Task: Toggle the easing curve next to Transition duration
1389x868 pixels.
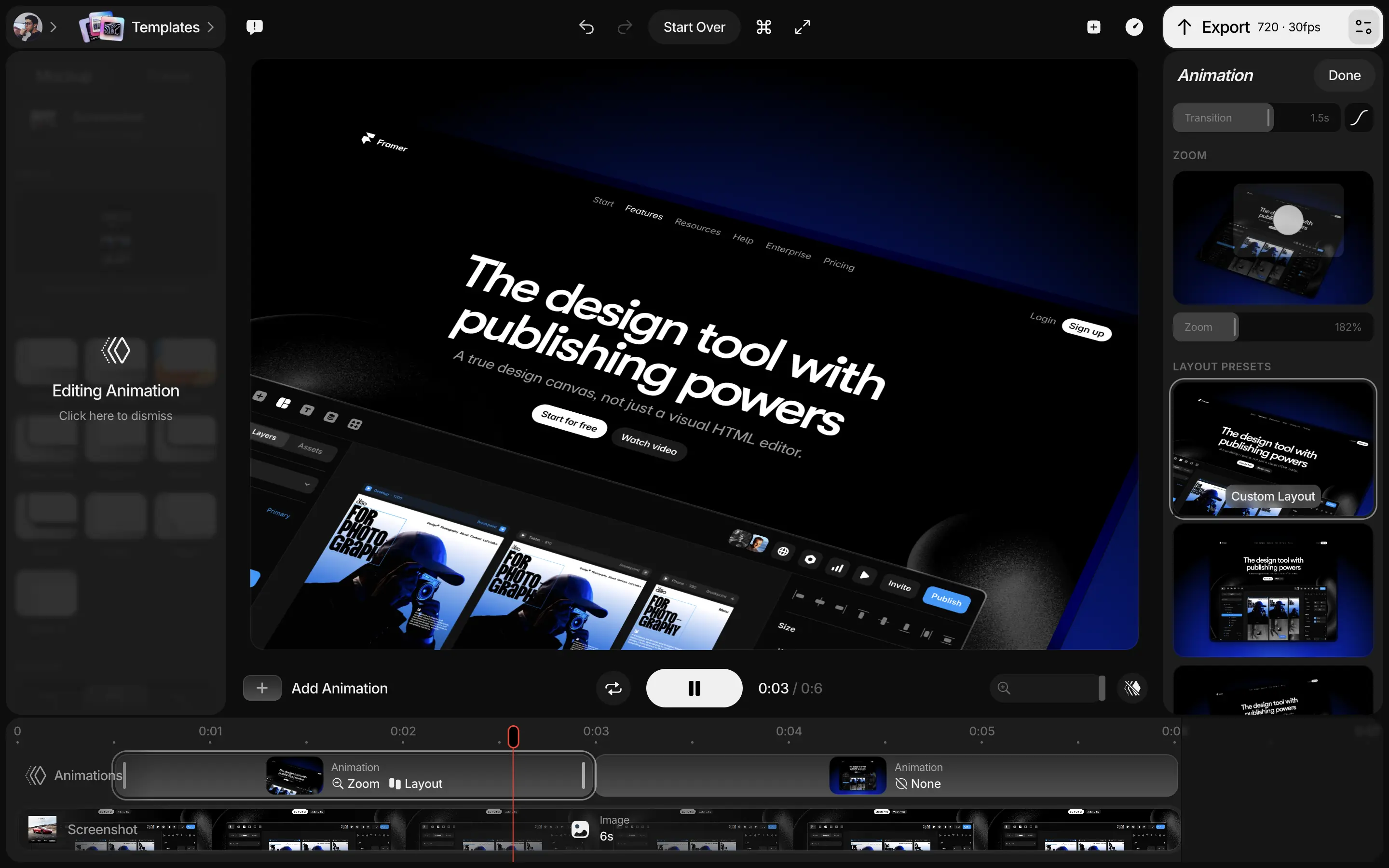Action: coord(1359,117)
